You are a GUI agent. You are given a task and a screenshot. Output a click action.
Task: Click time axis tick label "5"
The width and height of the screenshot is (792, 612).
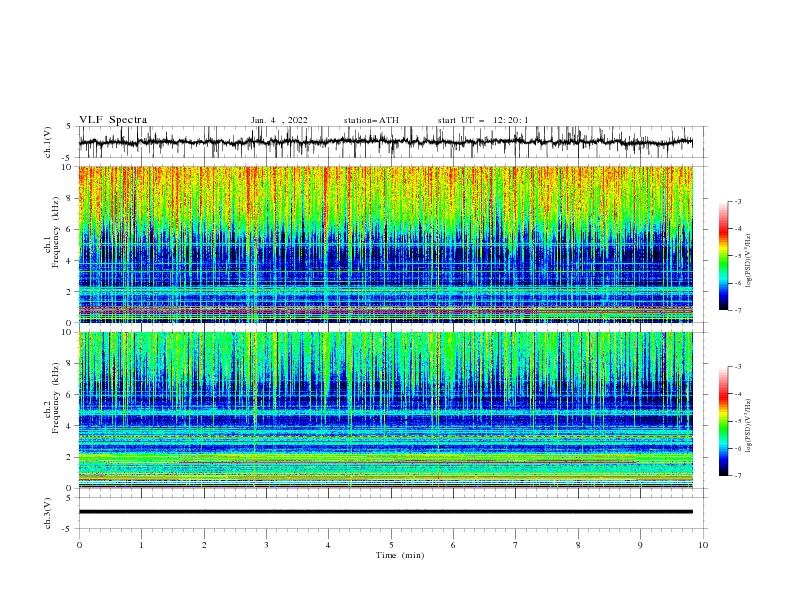coord(391,545)
